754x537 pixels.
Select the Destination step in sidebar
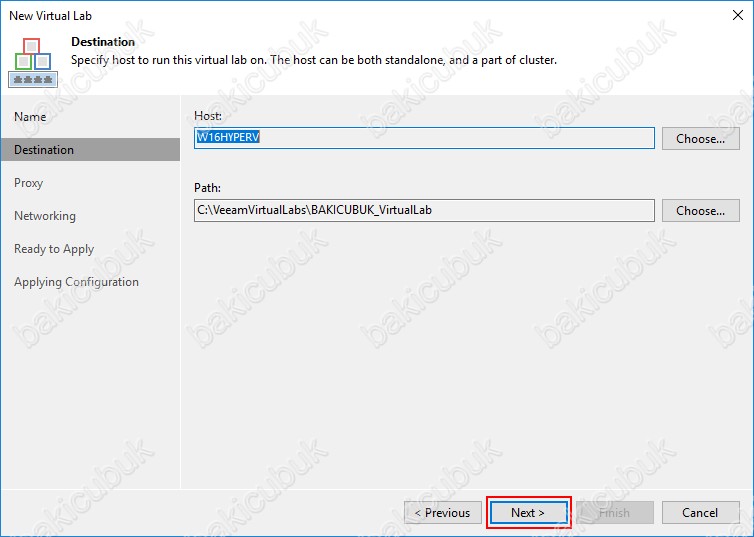tap(44, 150)
